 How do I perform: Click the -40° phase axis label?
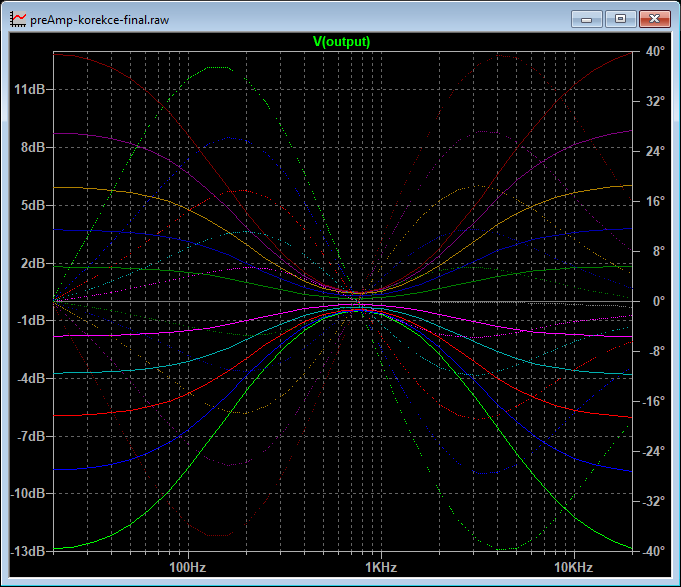654,551
